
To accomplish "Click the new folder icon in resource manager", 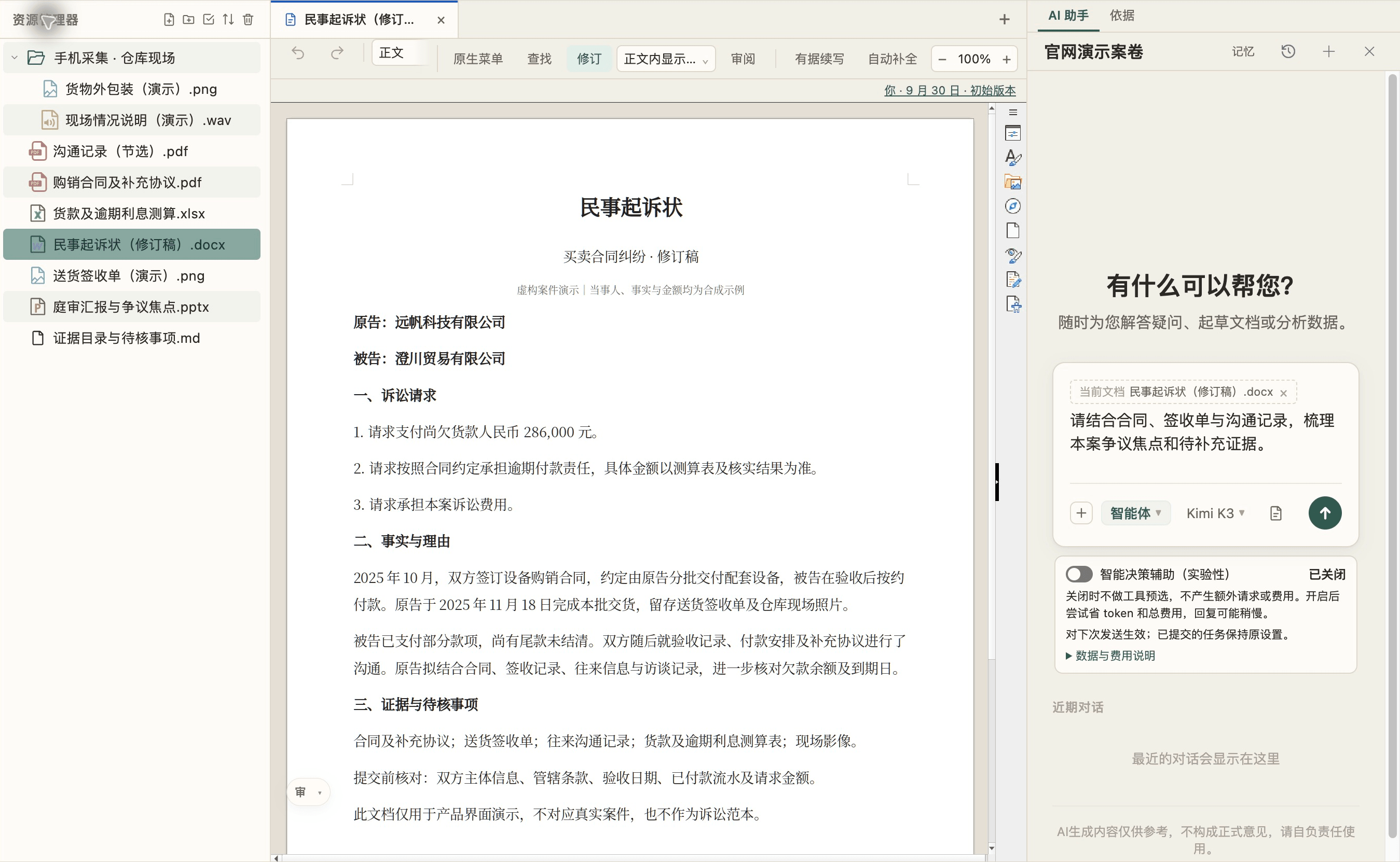I will pos(188,19).
